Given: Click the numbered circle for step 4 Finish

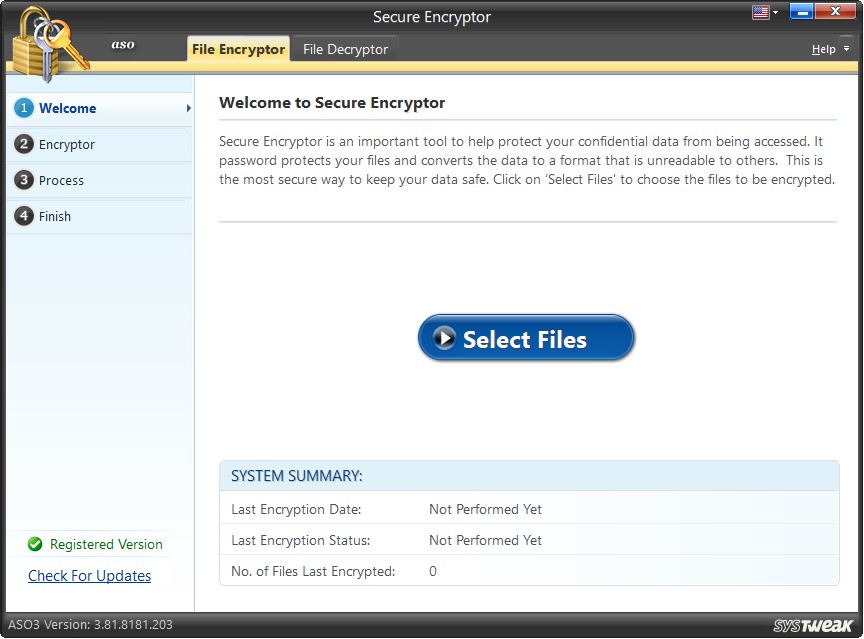Looking at the screenshot, I should pyautogui.click(x=24, y=216).
